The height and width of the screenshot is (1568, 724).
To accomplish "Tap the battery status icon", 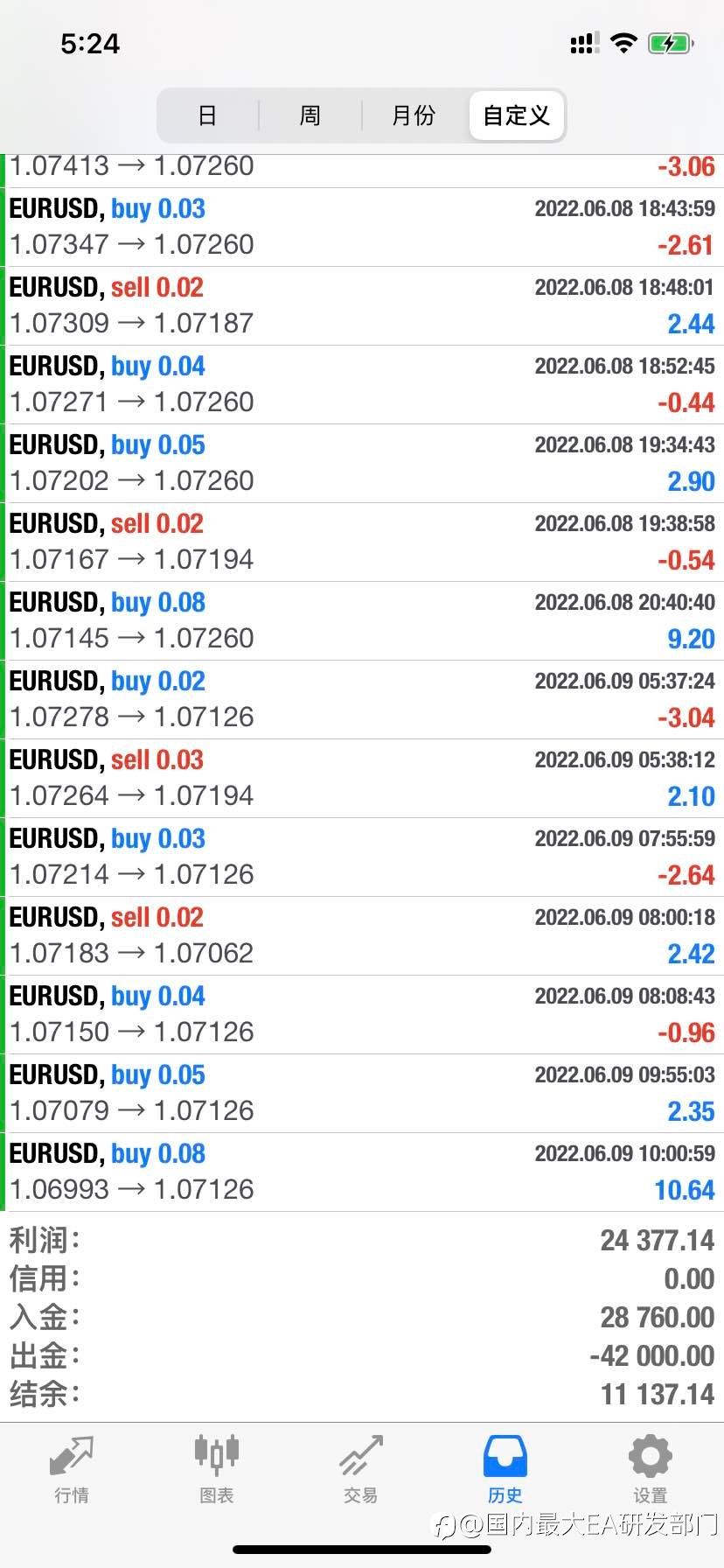I will point(671,43).
